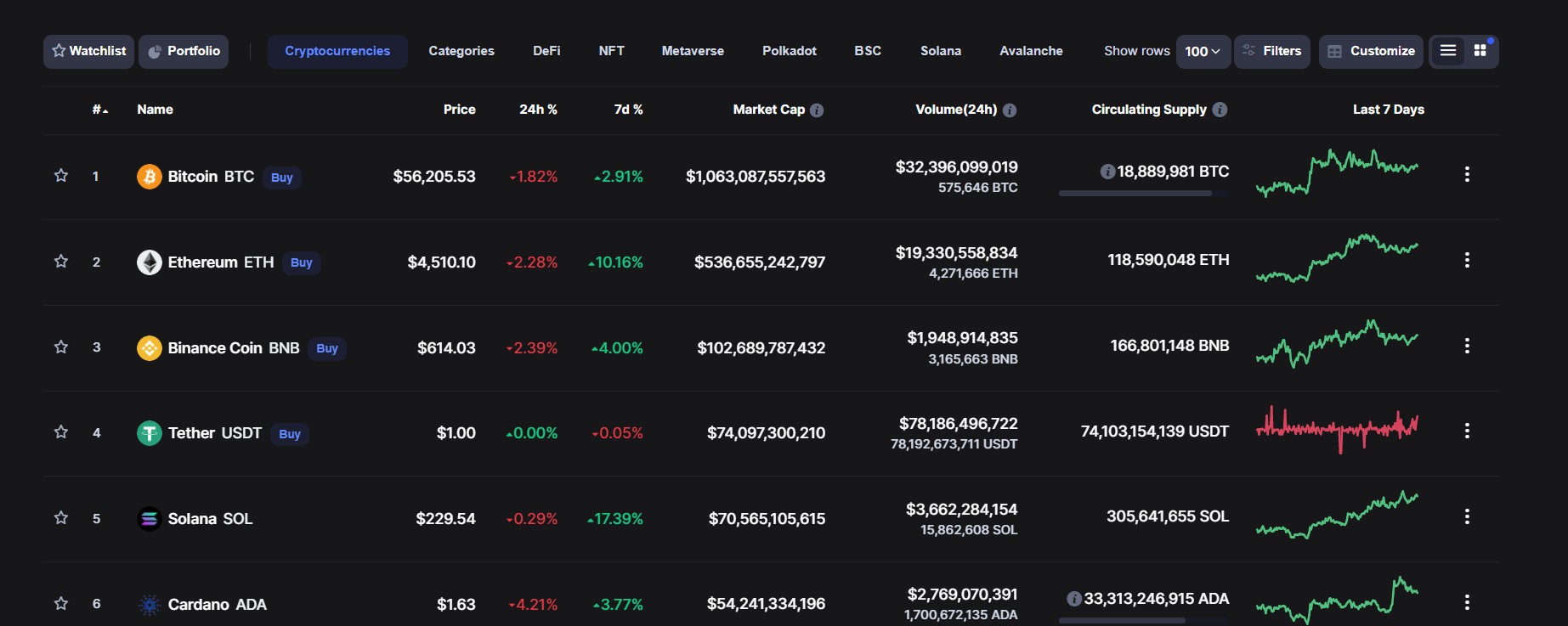
Task: Sort by 7d % change
Action: click(629, 110)
